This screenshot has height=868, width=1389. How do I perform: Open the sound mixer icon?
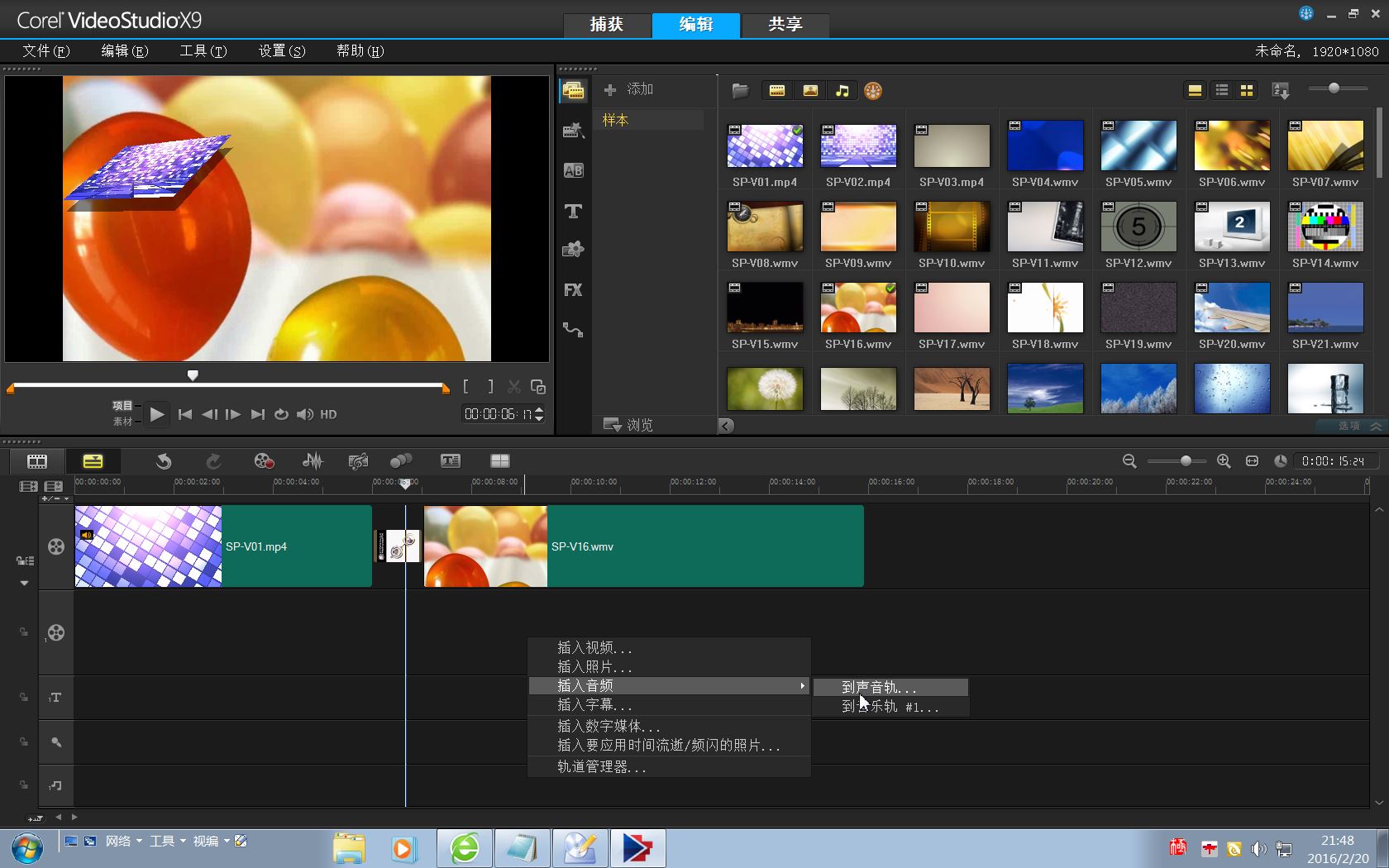pyautogui.click(x=313, y=461)
